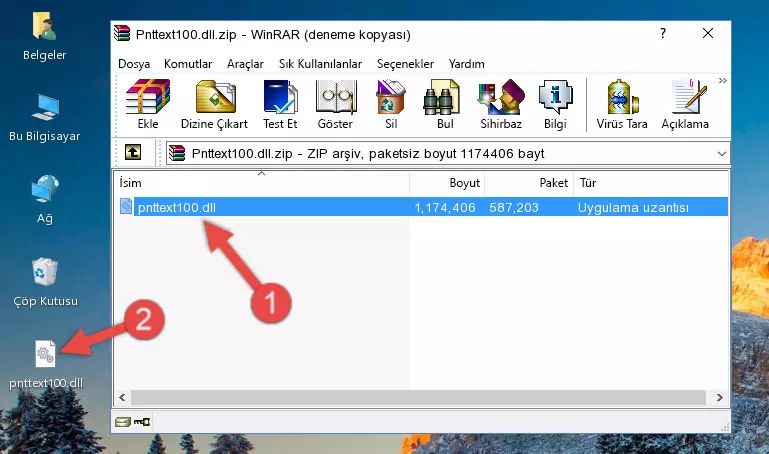Click the pnttext100.dll file icon in list
The image size is (769, 454).
126,206
